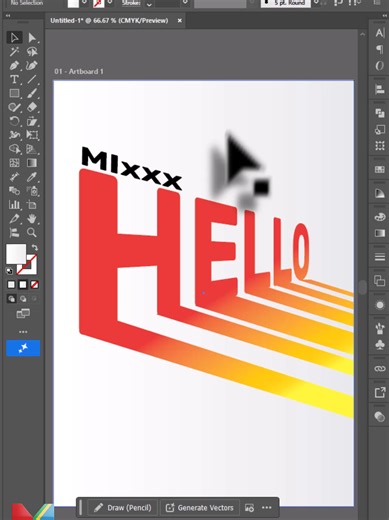Enable Draw Normal mode
The image size is (389, 520).
(x=11, y=299)
